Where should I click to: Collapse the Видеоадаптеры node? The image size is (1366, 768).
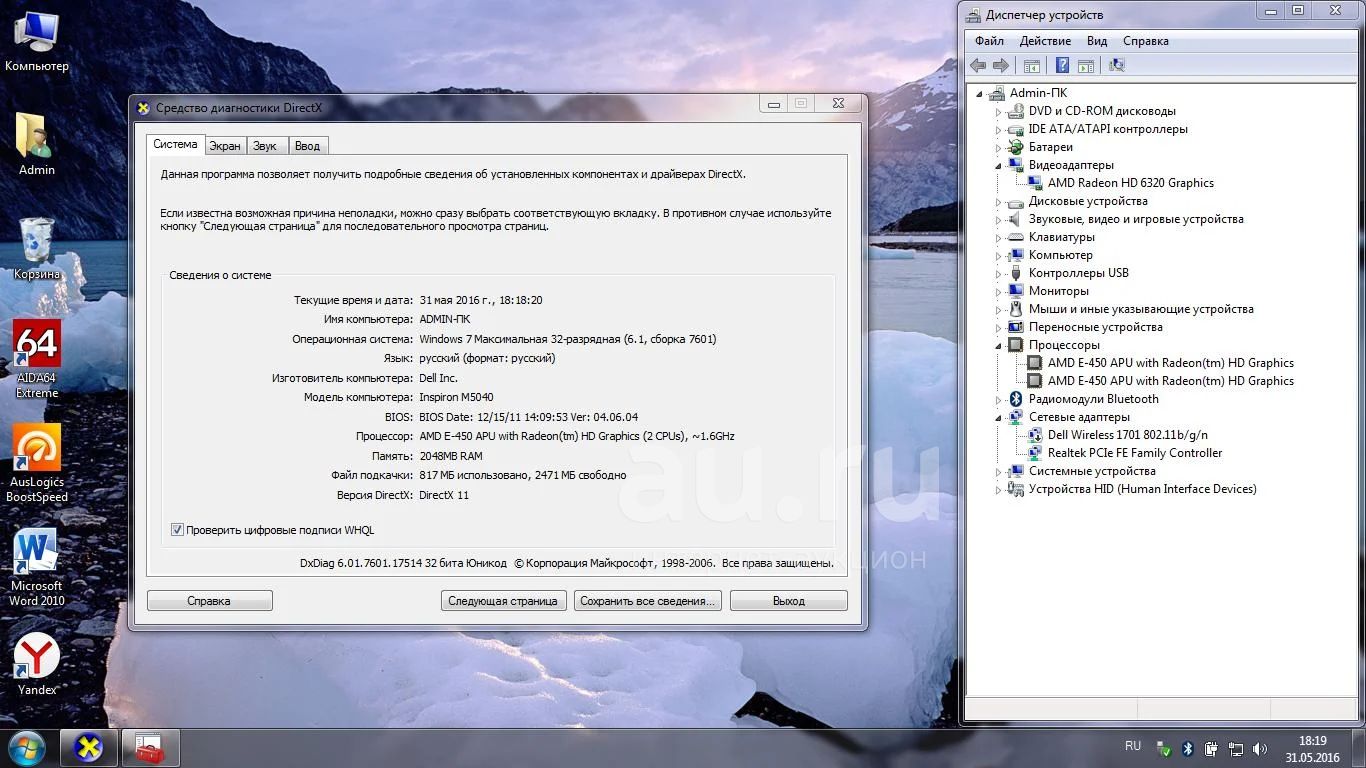(998, 165)
